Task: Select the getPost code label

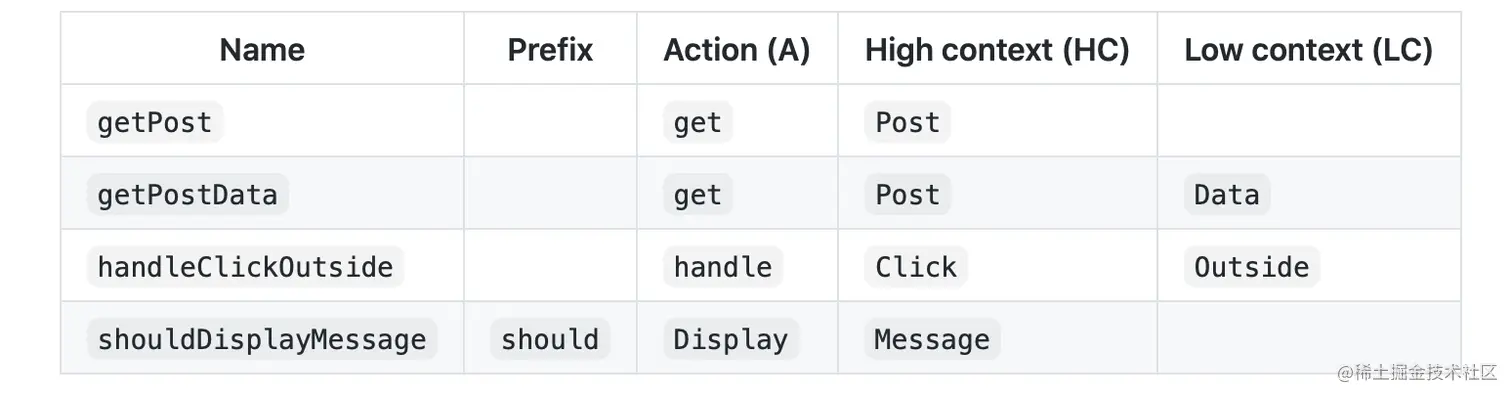Action: point(155,122)
